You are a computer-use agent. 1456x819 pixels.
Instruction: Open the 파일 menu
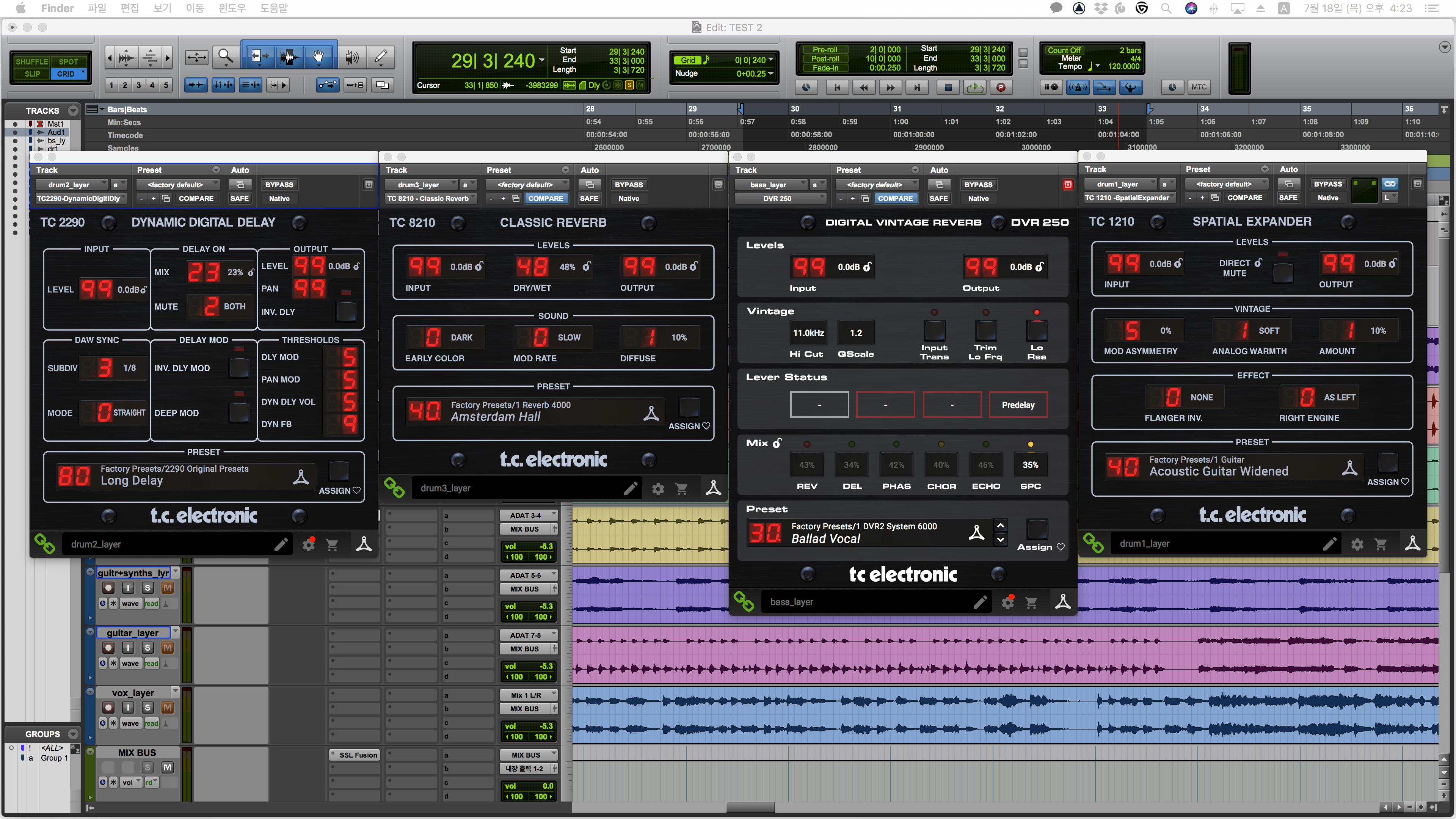(x=97, y=8)
